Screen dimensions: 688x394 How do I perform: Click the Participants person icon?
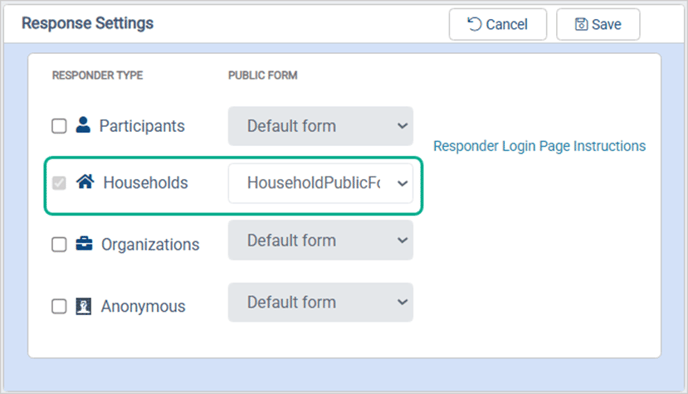tap(83, 125)
